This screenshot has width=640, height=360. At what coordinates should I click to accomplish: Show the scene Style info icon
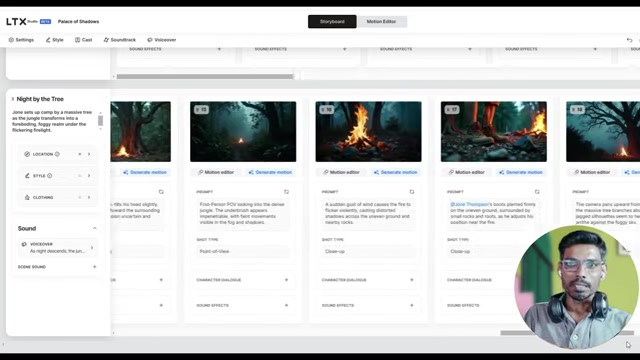point(49,176)
